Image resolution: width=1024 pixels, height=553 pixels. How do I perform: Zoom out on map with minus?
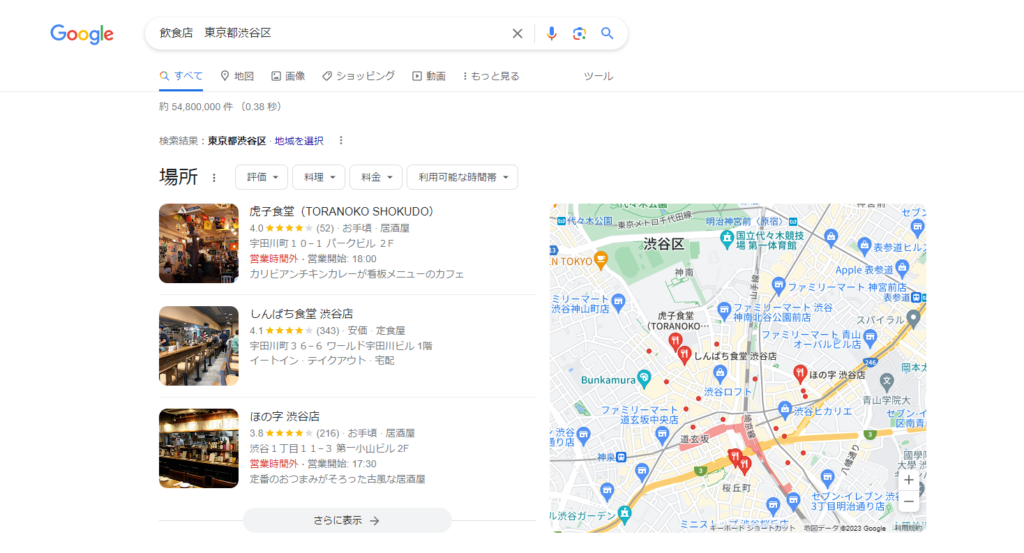point(908,501)
